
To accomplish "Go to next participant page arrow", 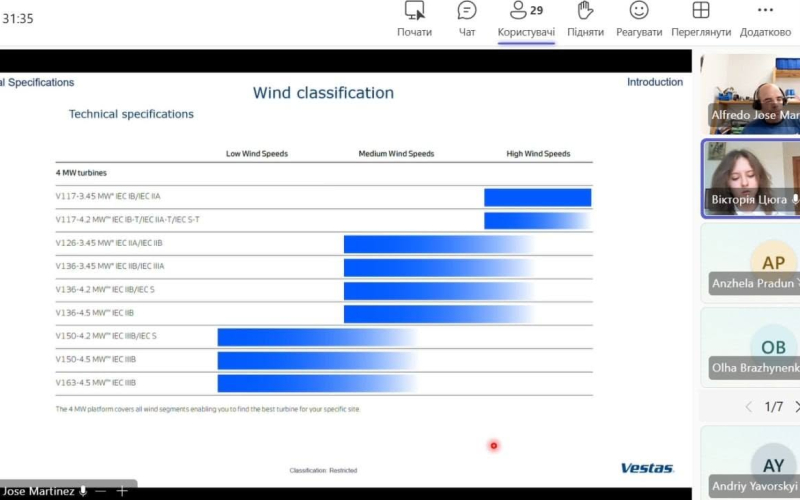I will pos(796,407).
